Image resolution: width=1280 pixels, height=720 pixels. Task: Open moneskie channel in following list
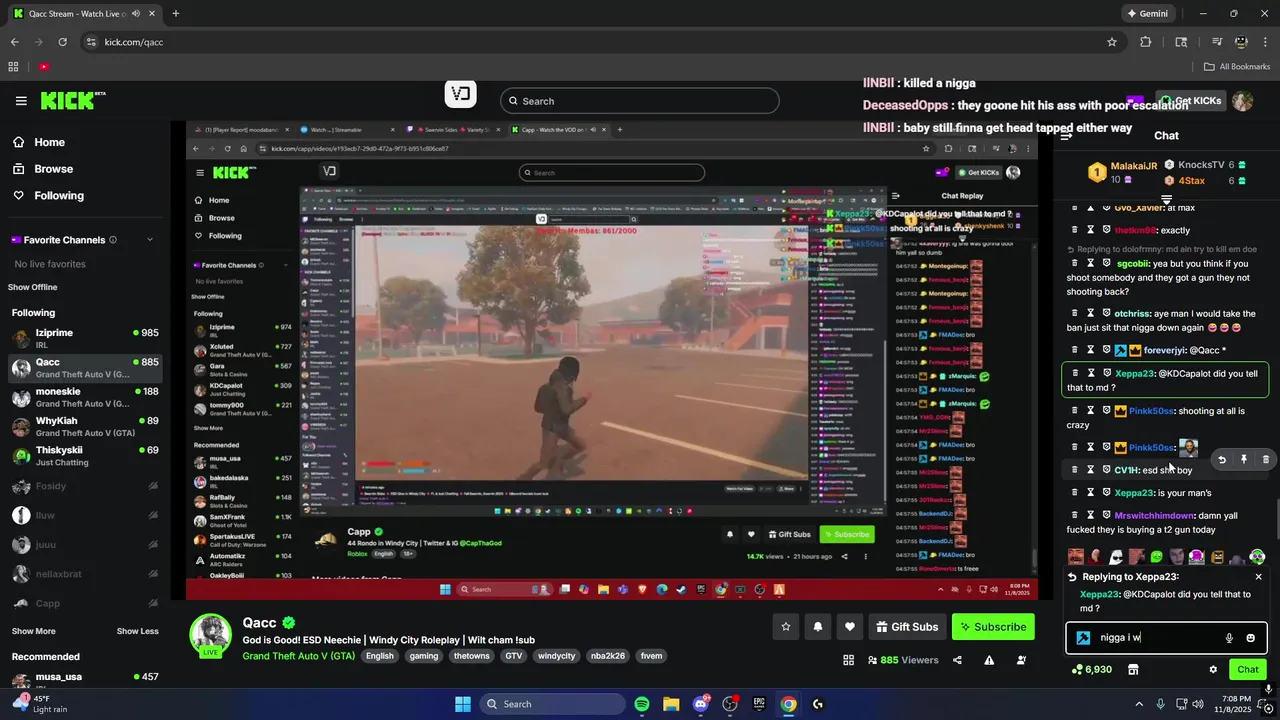tap(85, 397)
